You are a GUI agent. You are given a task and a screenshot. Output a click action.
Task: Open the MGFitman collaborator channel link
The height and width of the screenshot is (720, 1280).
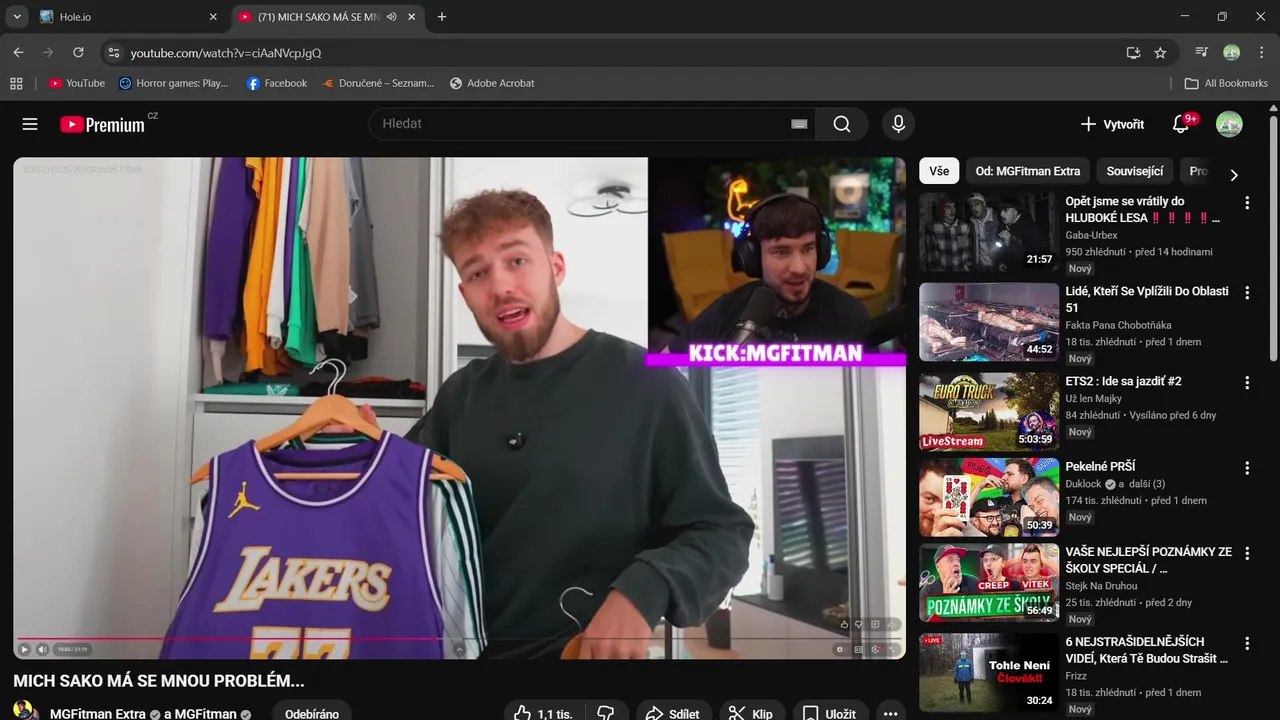click(x=206, y=714)
